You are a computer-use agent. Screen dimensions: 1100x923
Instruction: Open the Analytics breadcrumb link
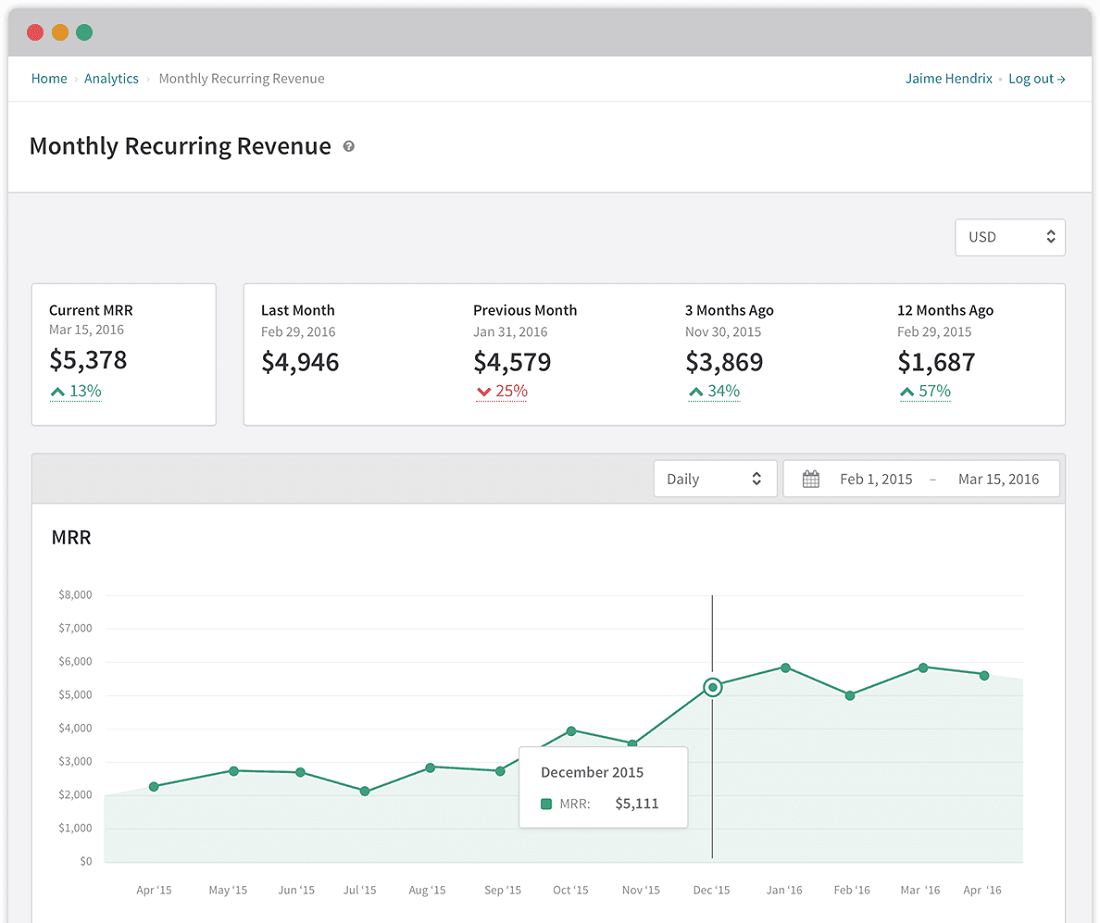[x=112, y=79]
